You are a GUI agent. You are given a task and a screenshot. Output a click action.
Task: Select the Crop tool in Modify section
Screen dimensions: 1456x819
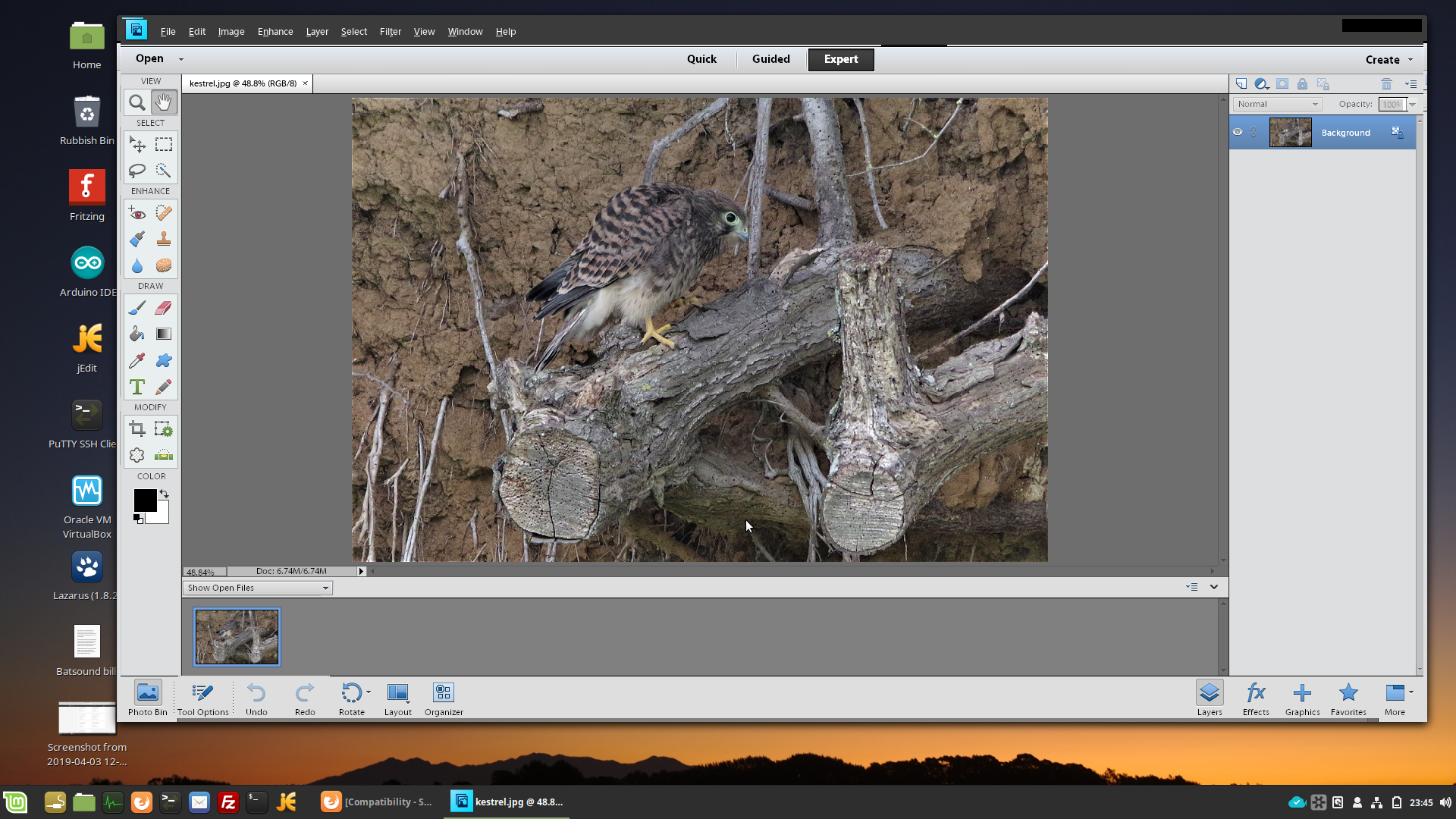pyautogui.click(x=137, y=428)
